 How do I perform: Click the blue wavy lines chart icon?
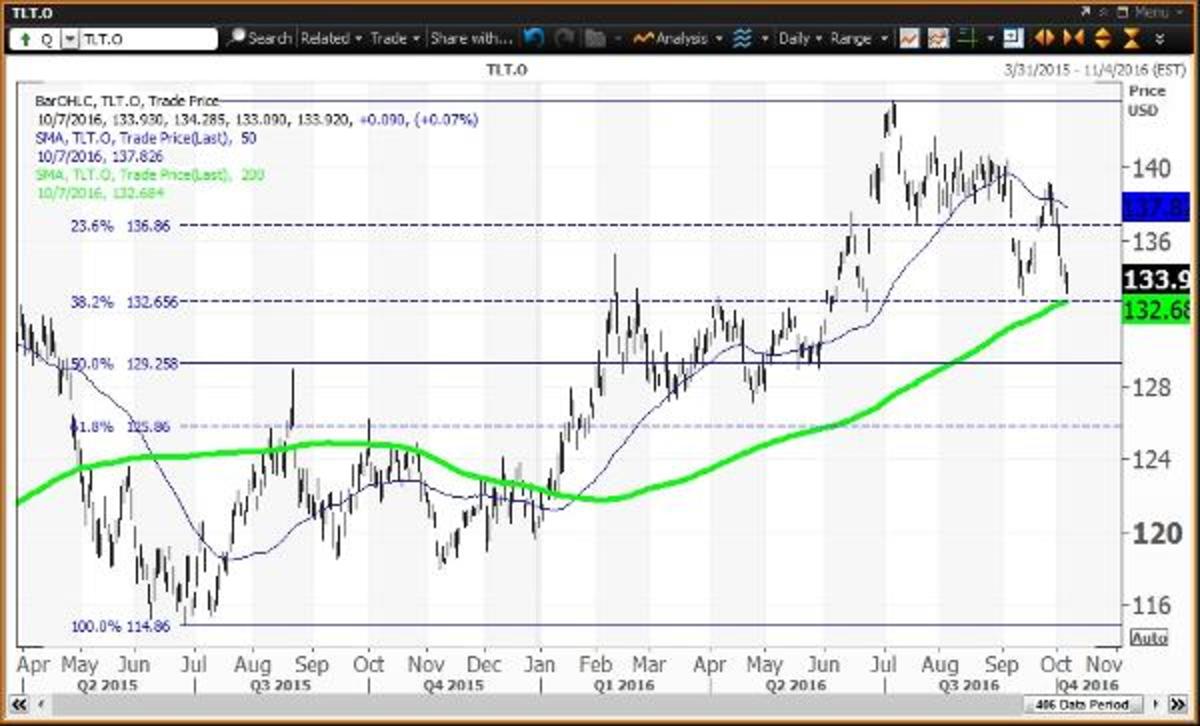[742, 38]
